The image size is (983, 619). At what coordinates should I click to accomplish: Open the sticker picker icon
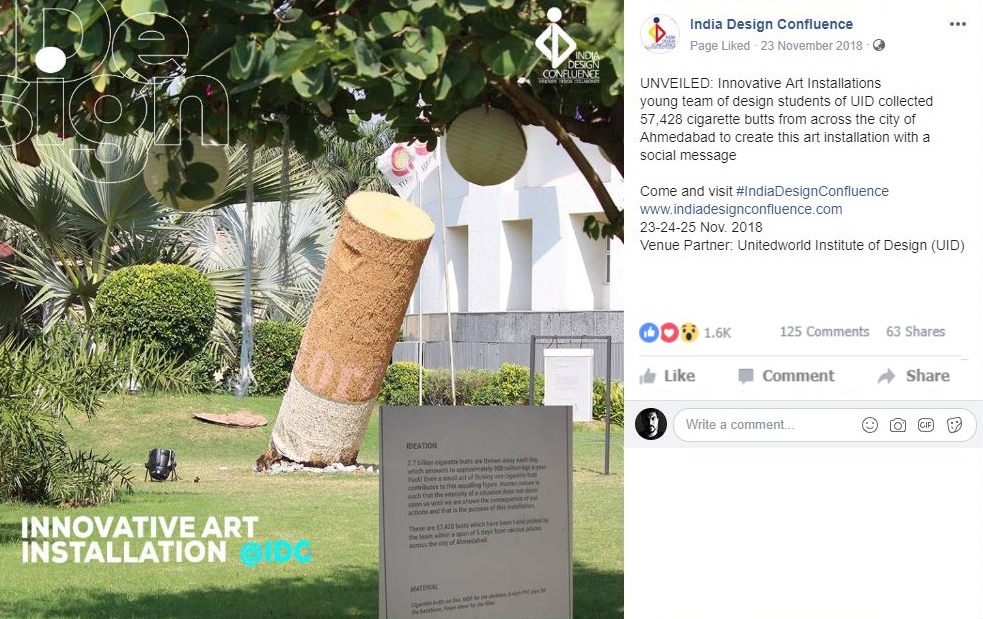click(x=954, y=425)
